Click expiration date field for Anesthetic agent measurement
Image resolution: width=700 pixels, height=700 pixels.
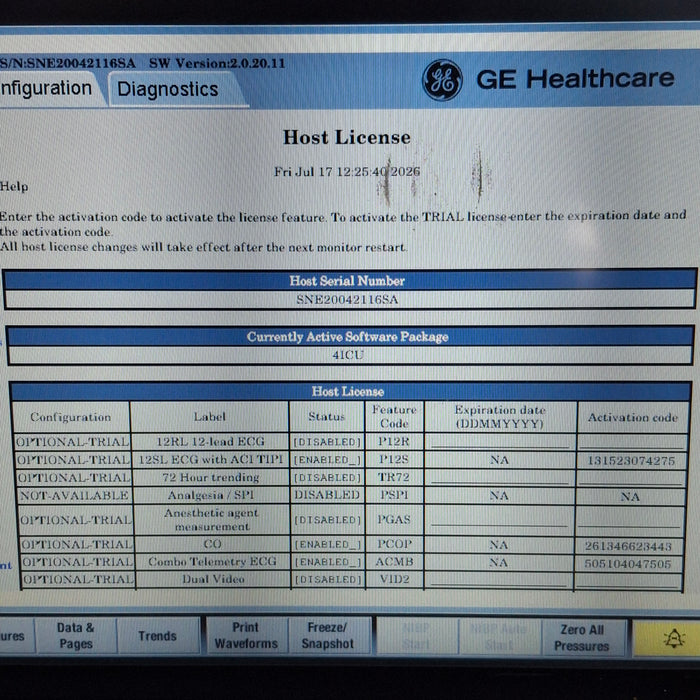499,519
